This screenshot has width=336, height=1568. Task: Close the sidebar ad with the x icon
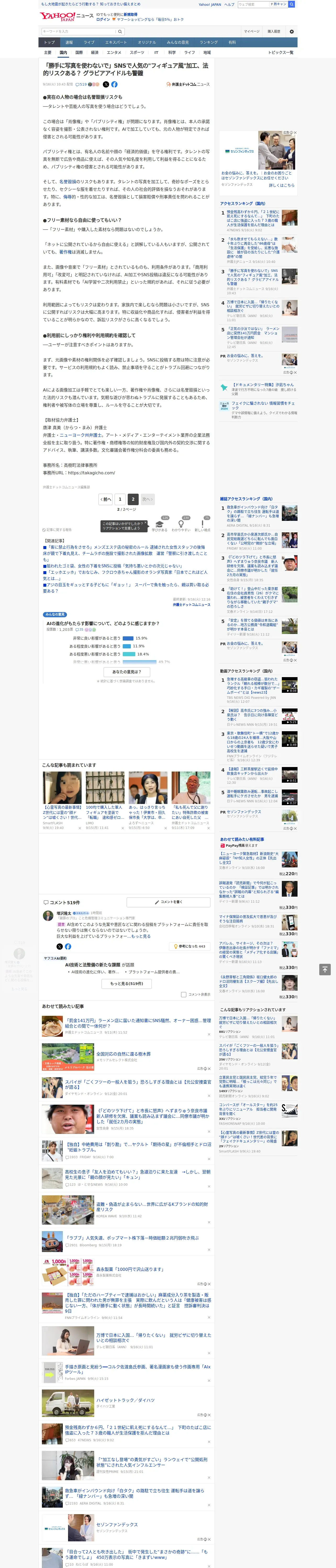pos(295,133)
